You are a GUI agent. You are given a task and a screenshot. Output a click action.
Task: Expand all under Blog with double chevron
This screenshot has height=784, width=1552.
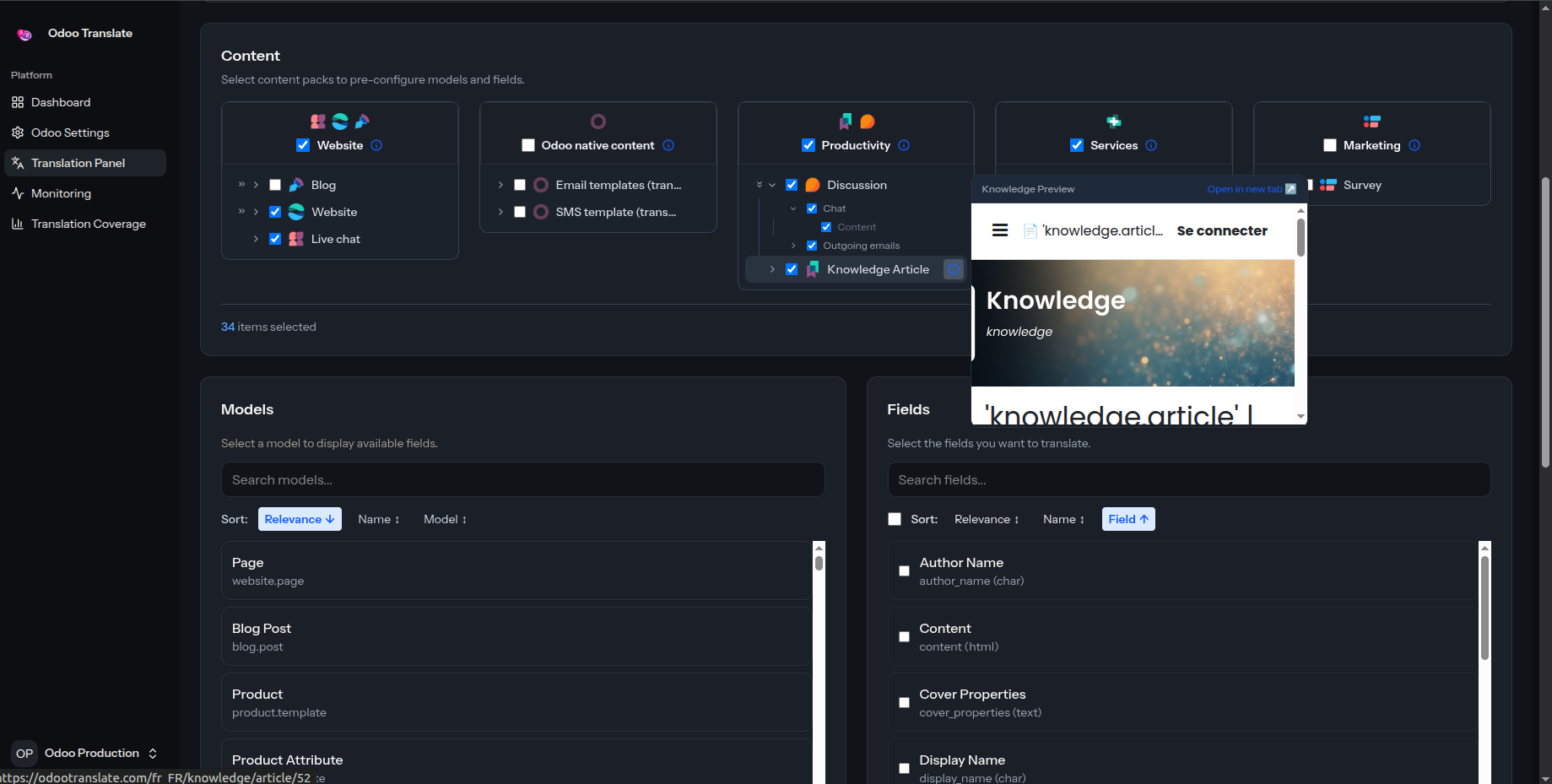click(241, 185)
